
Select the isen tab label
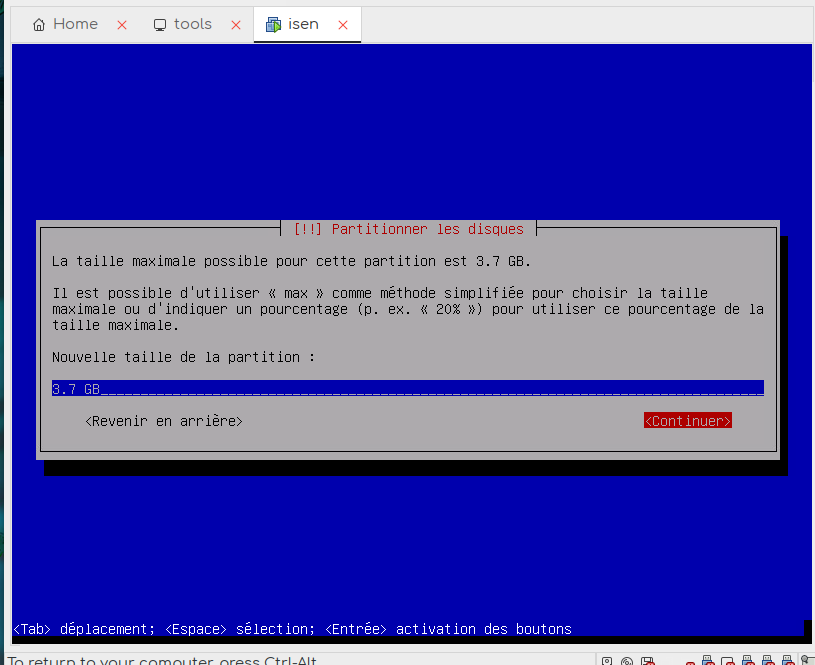click(x=303, y=24)
